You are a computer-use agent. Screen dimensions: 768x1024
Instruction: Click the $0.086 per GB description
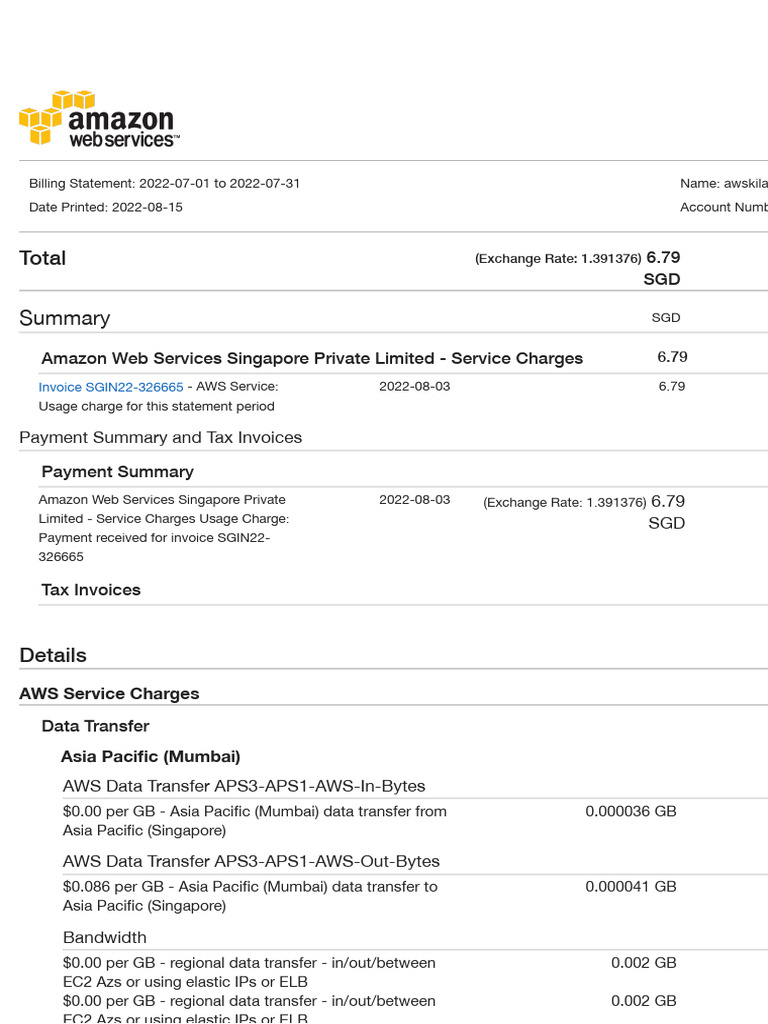coord(250,896)
